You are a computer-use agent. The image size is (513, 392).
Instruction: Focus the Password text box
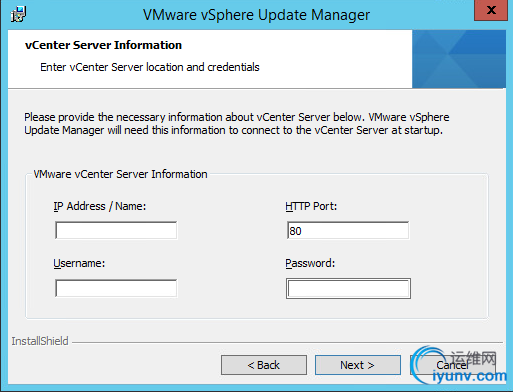pos(348,289)
